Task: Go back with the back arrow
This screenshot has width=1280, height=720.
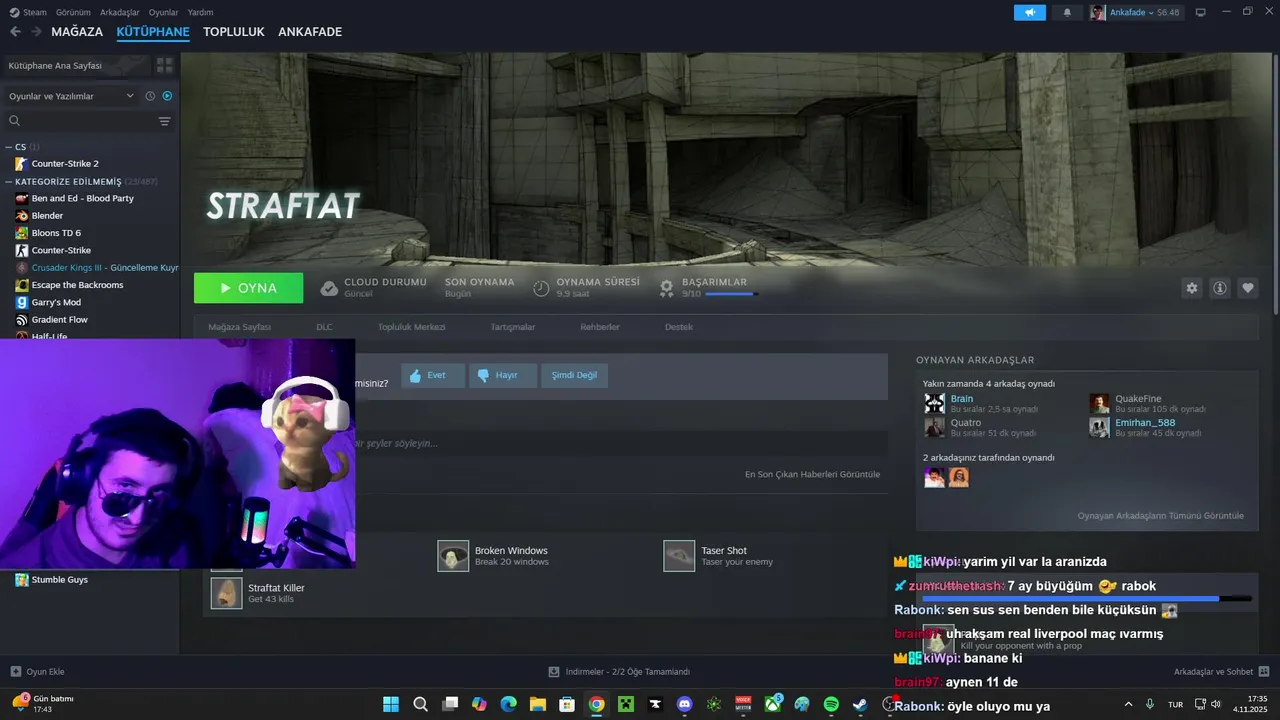Action: 15,32
